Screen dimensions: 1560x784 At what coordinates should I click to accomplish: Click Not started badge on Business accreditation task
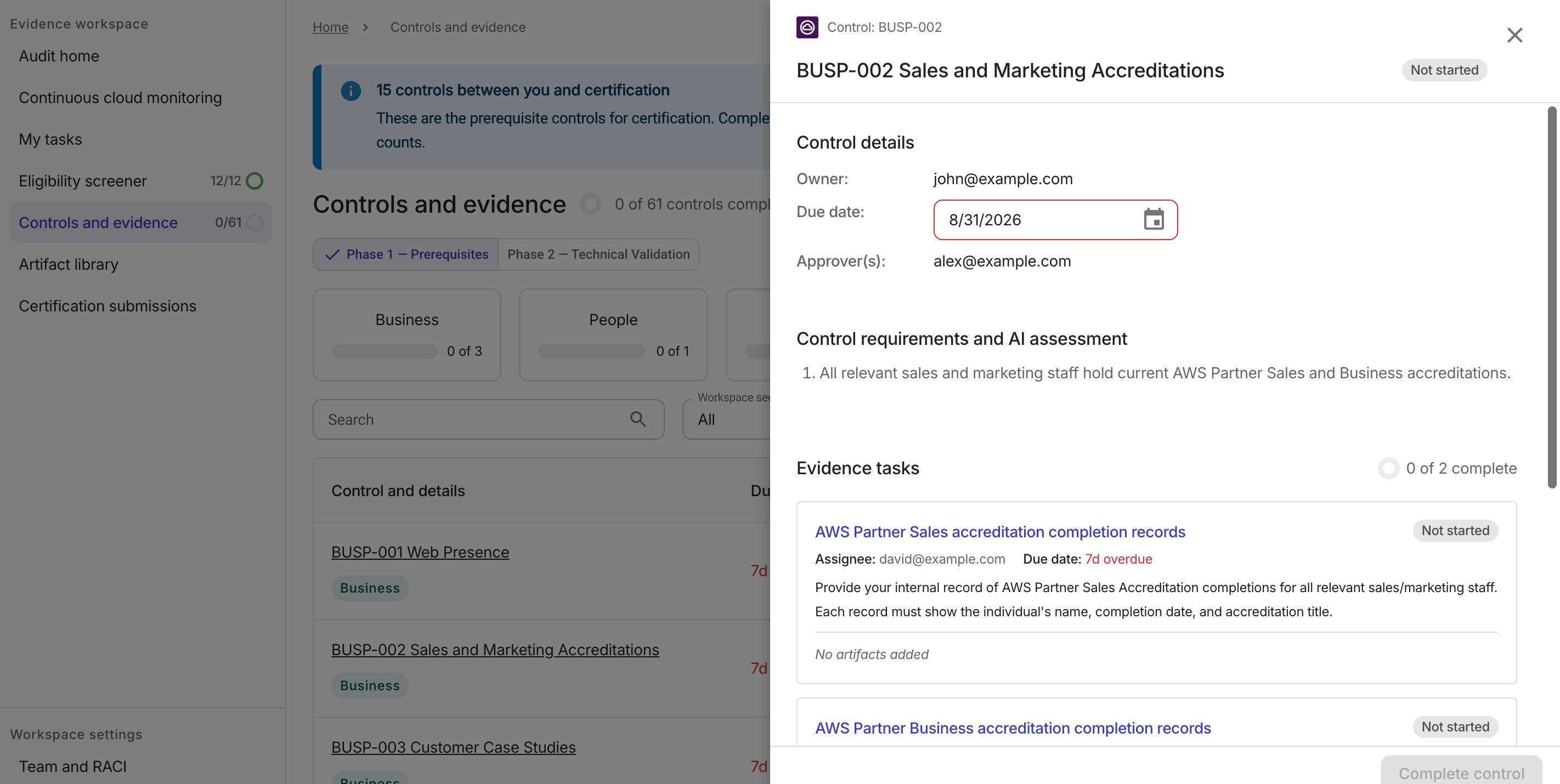tap(1455, 726)
